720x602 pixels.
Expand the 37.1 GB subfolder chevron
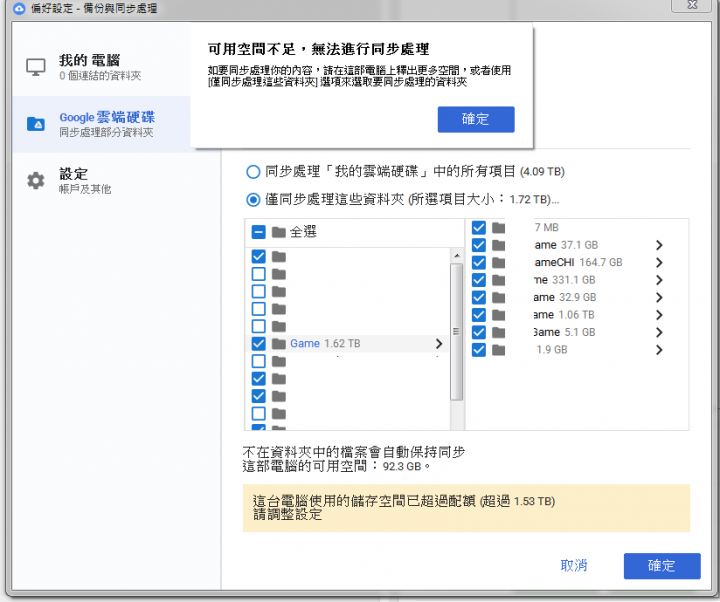tap(659, 245)
